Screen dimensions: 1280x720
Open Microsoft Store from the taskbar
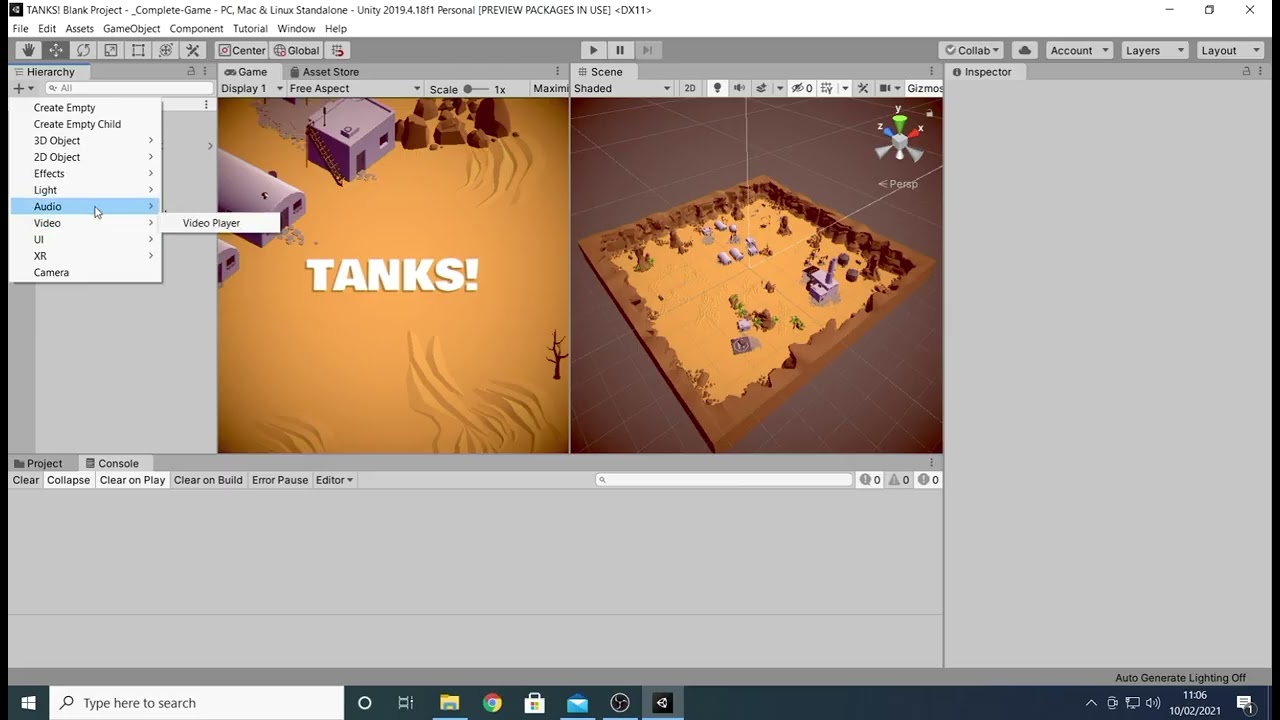pyautogui.click(x=534, y=703)
